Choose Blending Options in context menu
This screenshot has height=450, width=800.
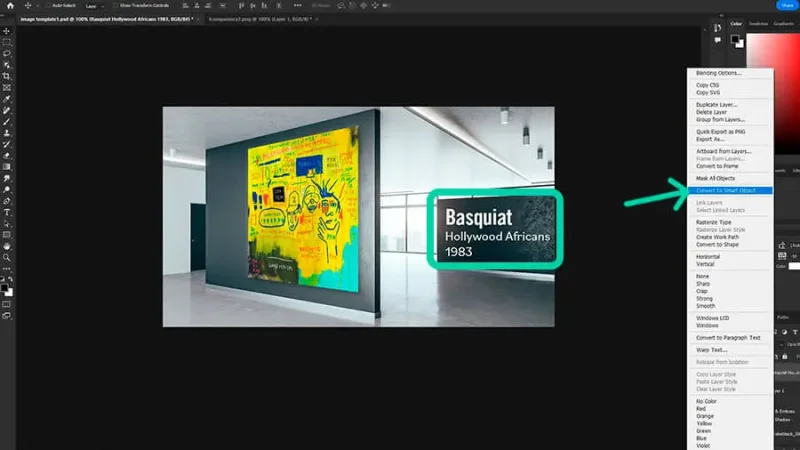[718, 73]
